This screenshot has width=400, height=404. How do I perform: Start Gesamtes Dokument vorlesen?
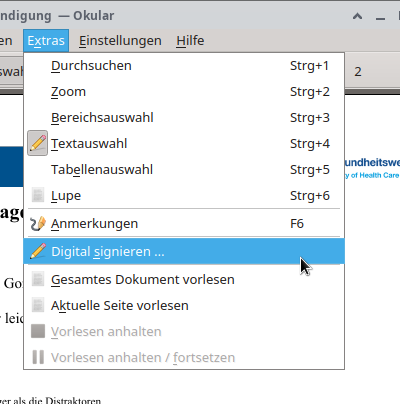(x=184, y=279)
